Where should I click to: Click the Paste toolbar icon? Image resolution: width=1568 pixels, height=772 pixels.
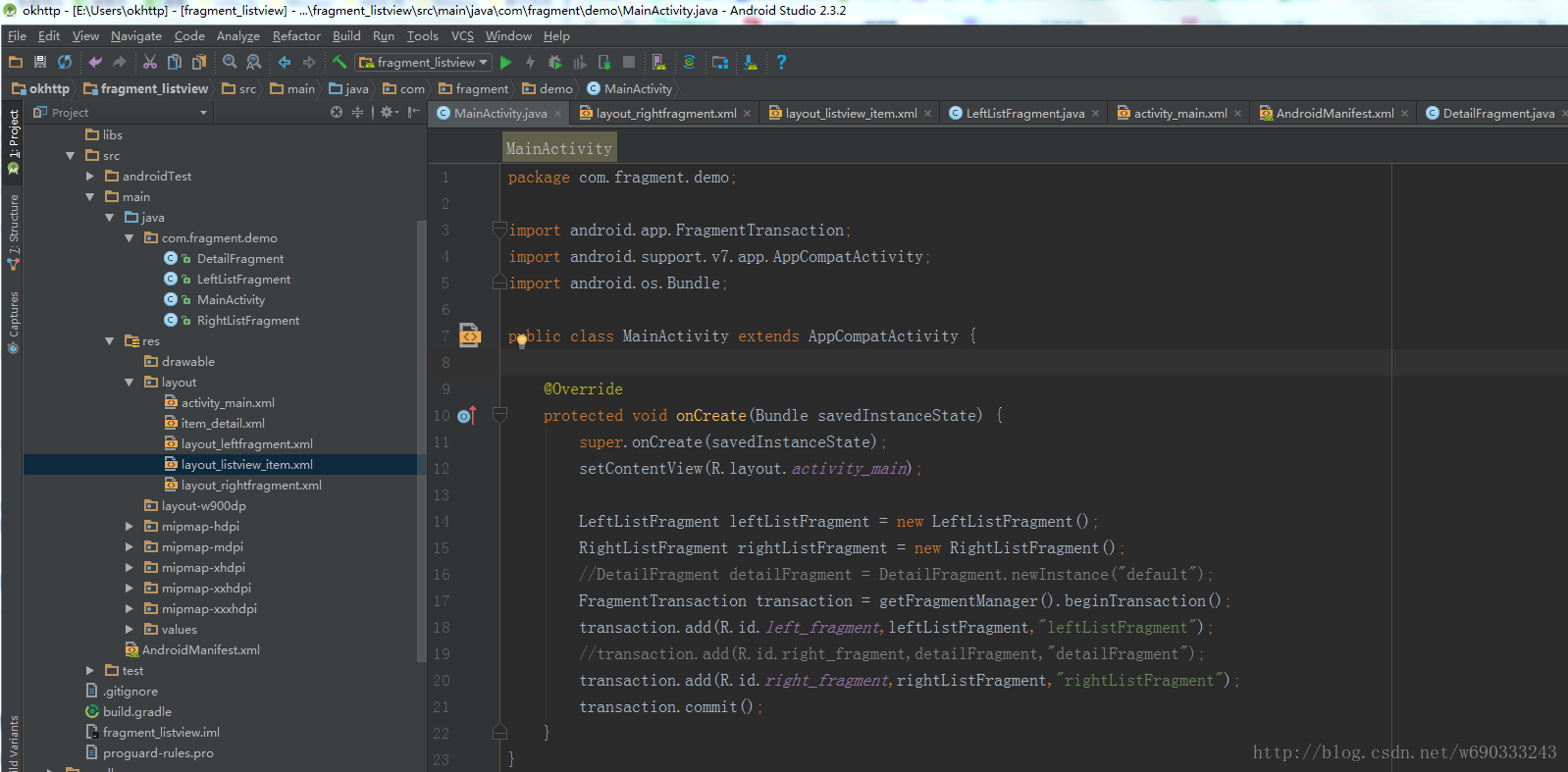(x=199, y=62)
